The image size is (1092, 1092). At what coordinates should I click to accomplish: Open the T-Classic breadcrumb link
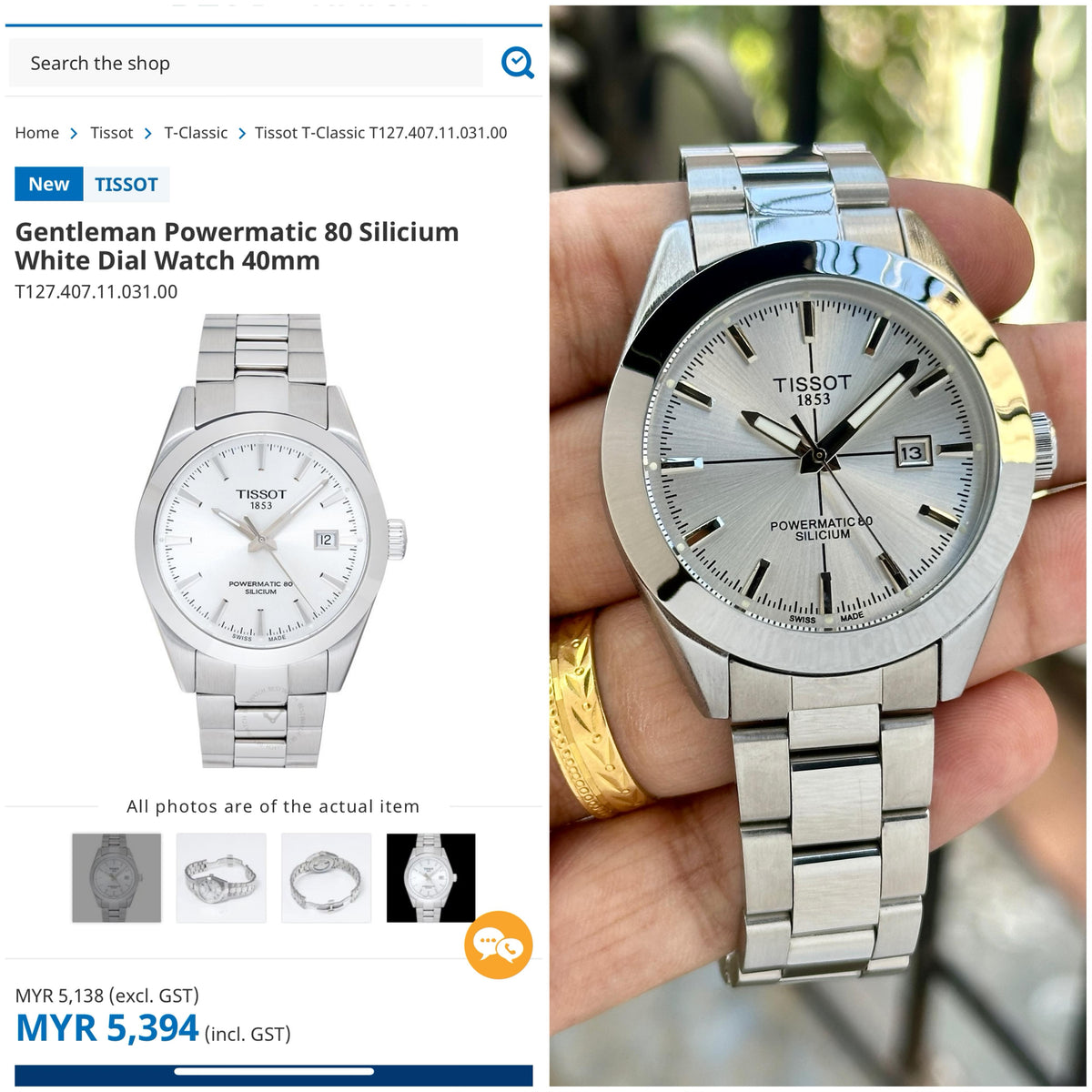pos(196,133)
